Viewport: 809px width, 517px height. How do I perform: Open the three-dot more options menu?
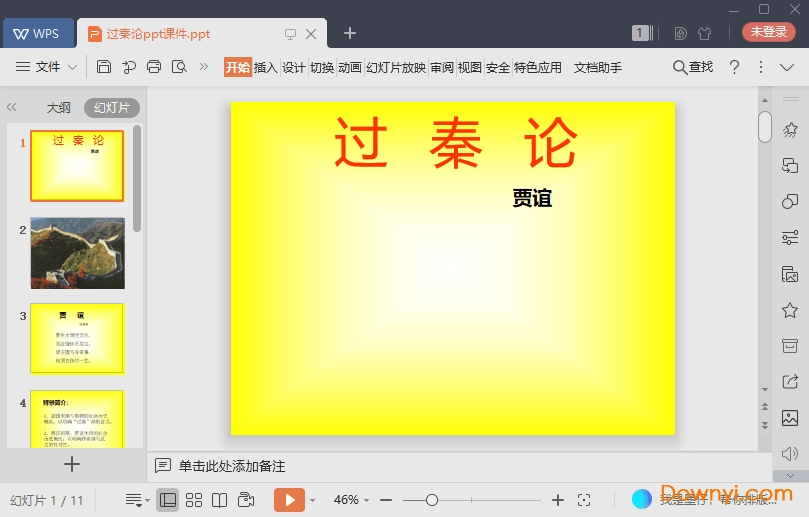[x=761, y=67]
